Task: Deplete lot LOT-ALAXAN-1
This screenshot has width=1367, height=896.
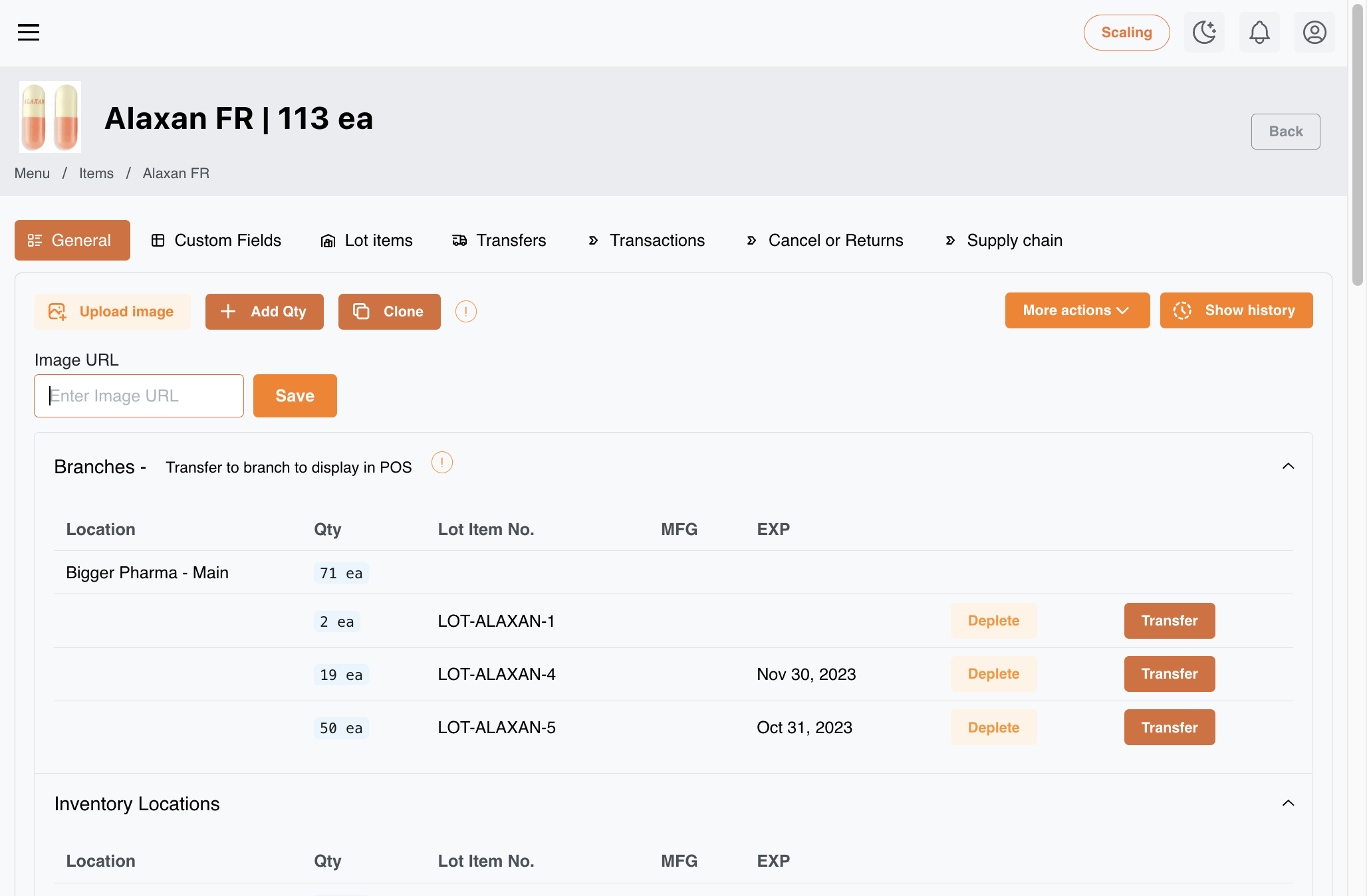Action: click(993, 621)
